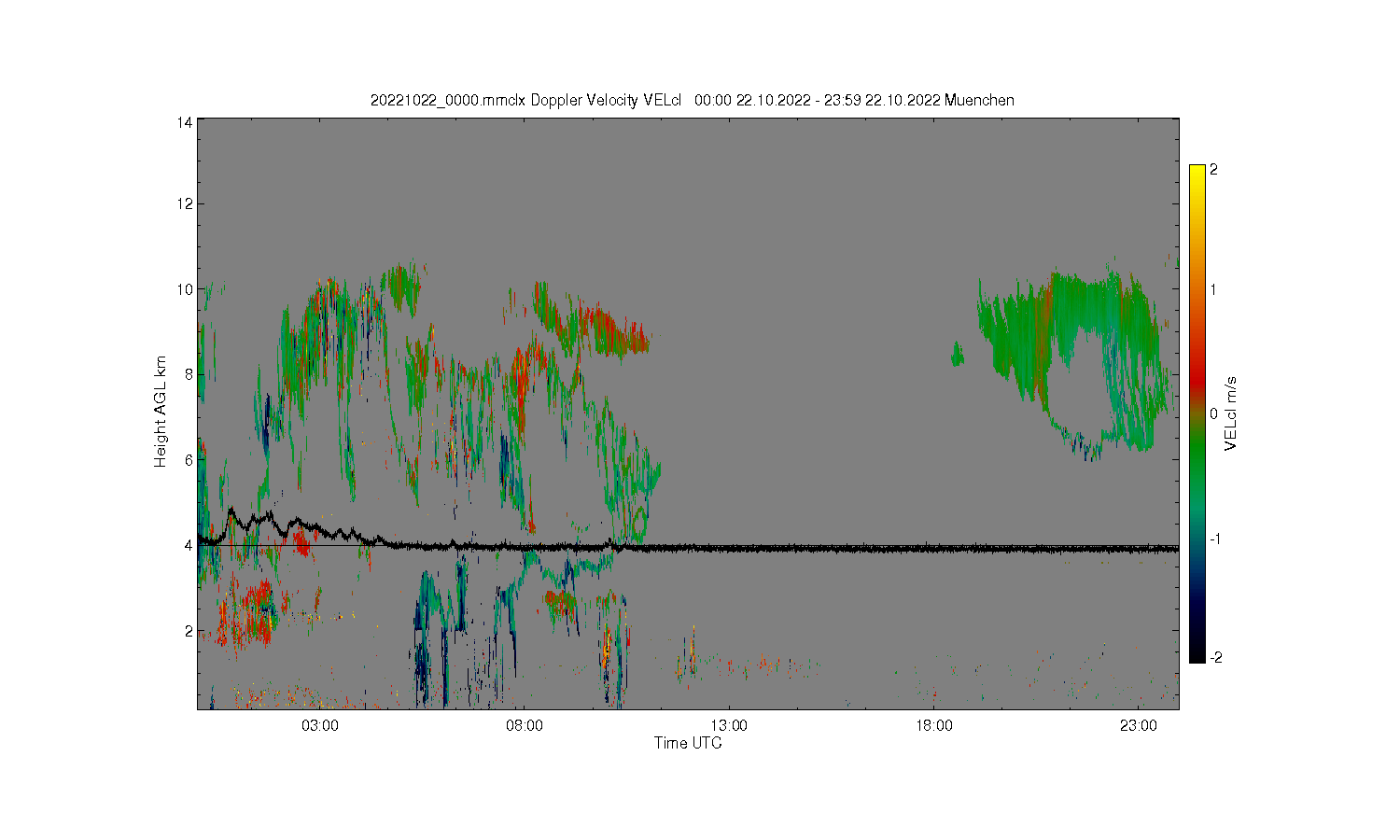Click the 18:00 time tick label
The height and width of the screenshot is (840, 1400).
pyautogui.click(x=933, y=725)
